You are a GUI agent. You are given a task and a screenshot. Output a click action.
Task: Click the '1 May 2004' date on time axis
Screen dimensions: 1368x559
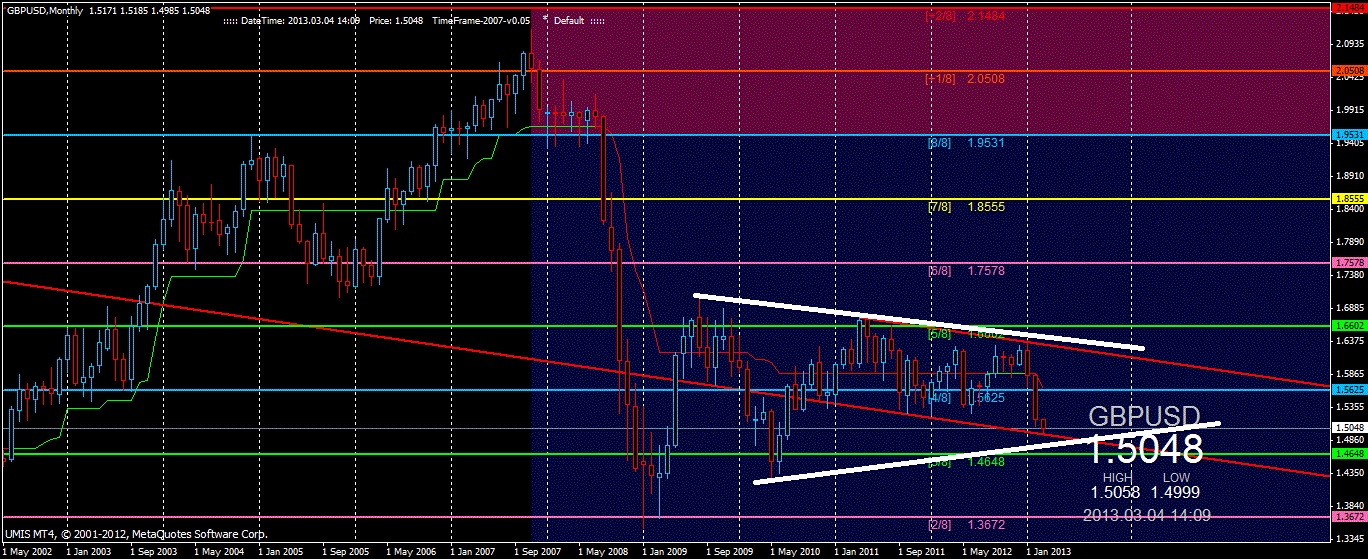[x=219, y=551]
